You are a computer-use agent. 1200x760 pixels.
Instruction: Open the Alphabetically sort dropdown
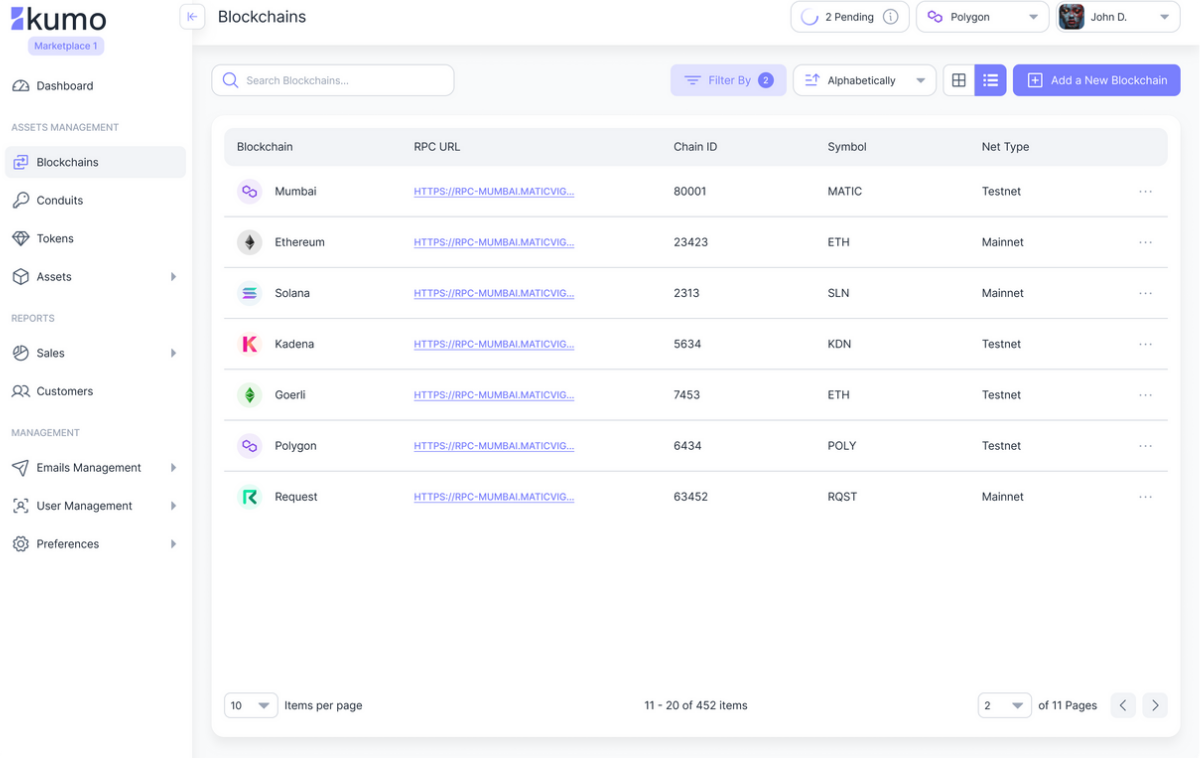(x=864, y=80)
